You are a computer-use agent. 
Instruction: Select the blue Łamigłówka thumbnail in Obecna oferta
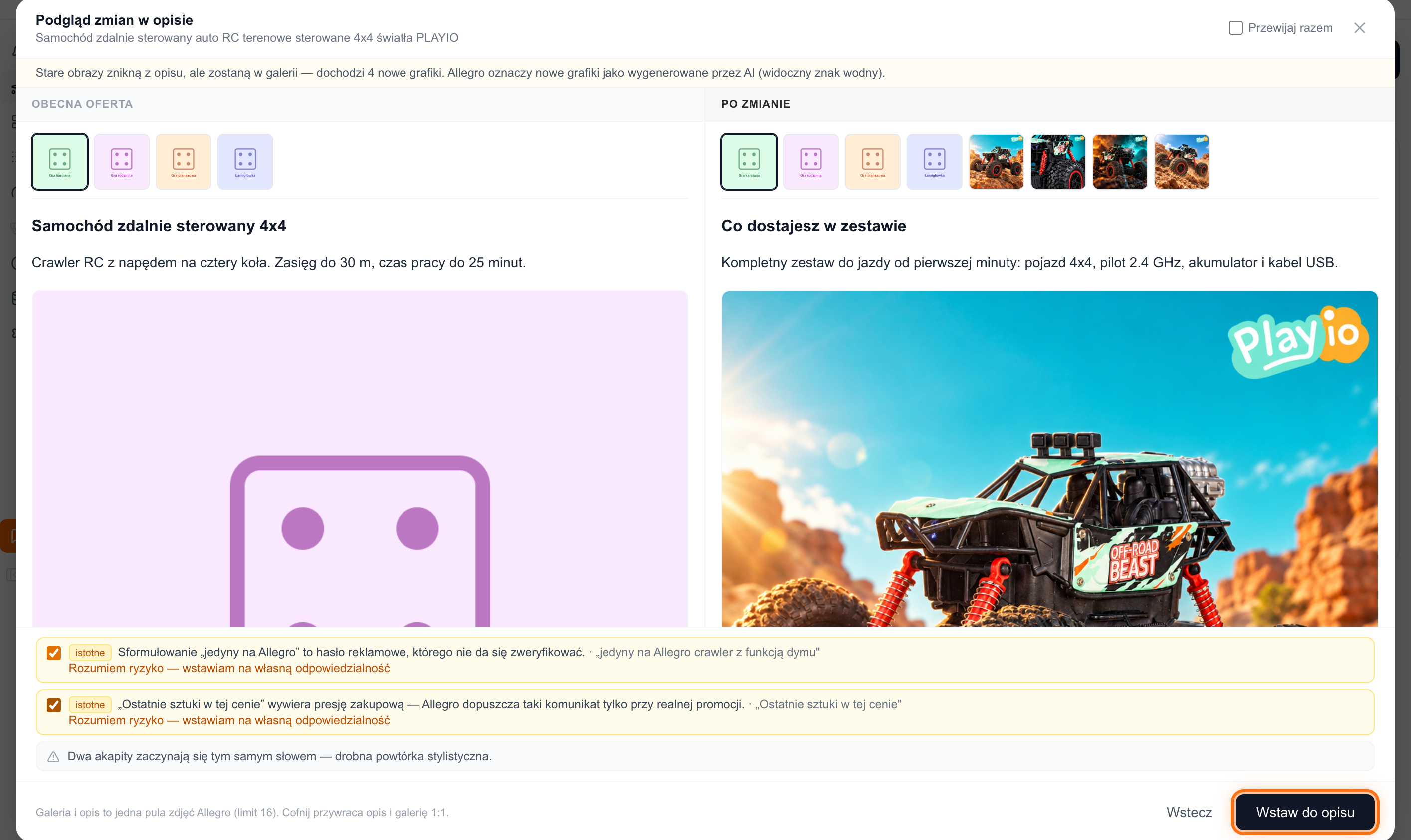click(245, 161)
